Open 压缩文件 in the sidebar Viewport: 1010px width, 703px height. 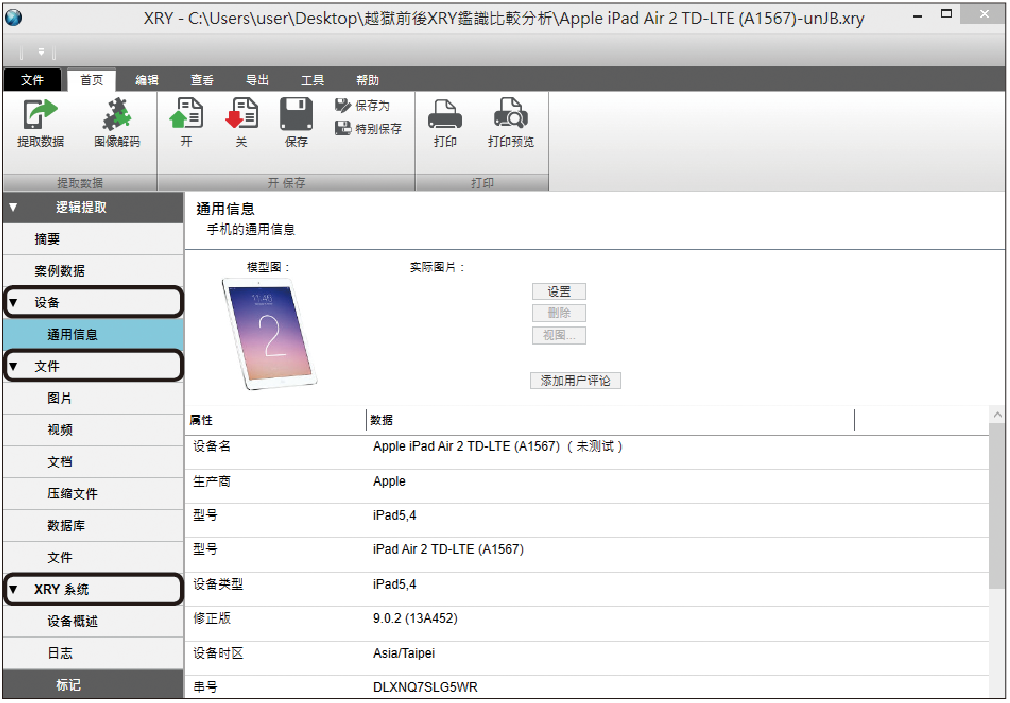(93, 494)
